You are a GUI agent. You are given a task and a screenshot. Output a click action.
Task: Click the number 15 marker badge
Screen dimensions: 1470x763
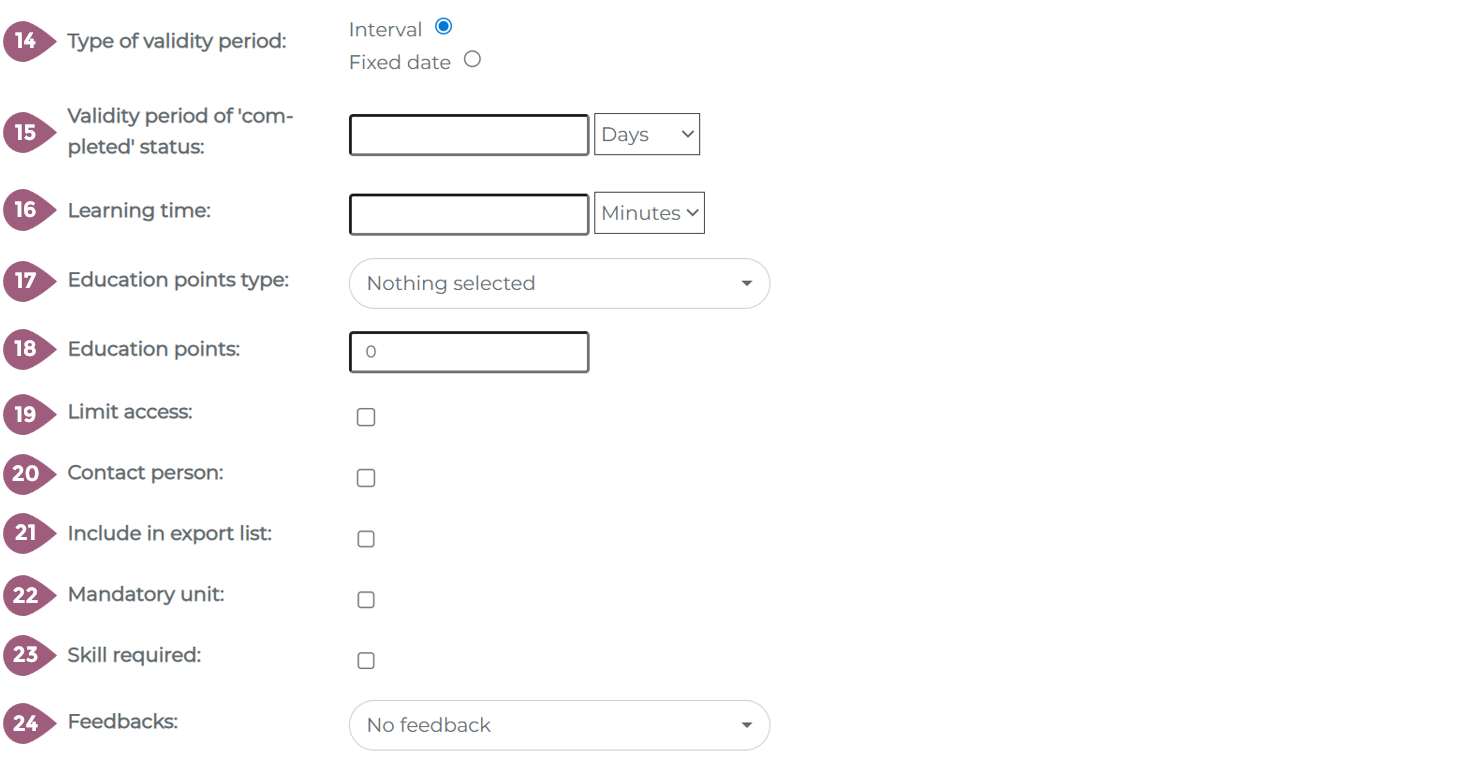26,133
